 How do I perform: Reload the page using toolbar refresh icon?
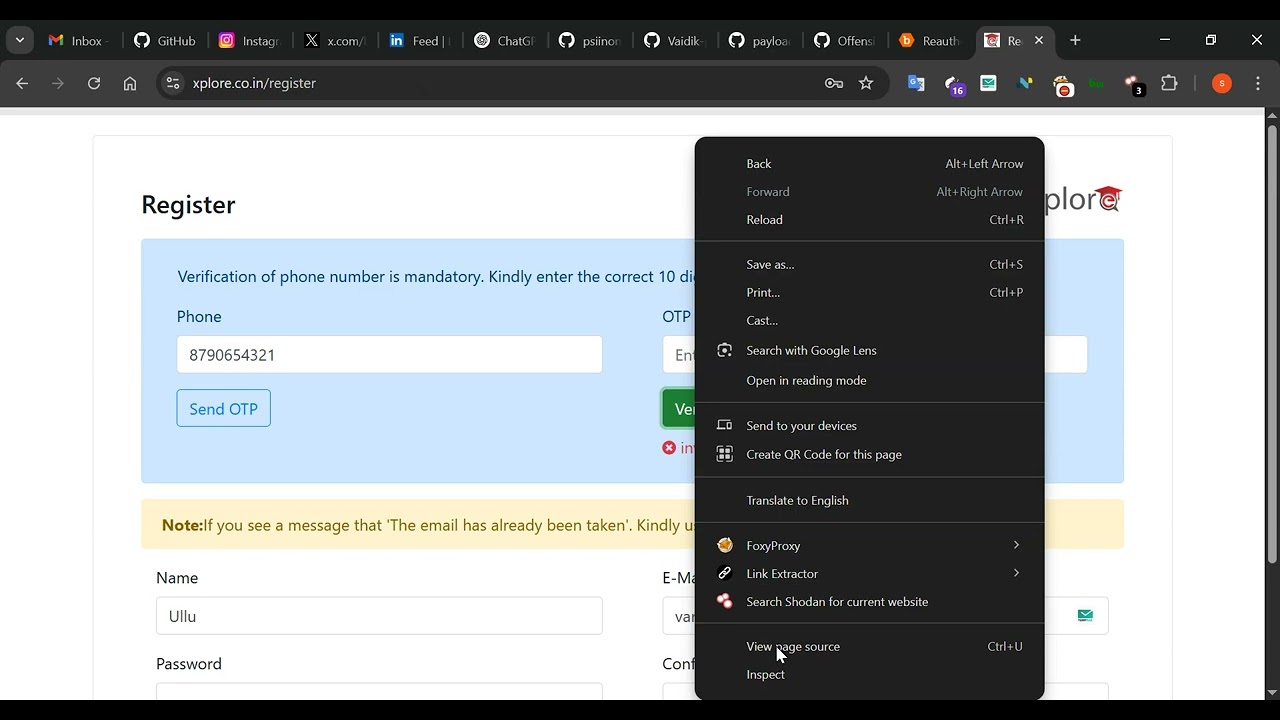tap(94, 84)
